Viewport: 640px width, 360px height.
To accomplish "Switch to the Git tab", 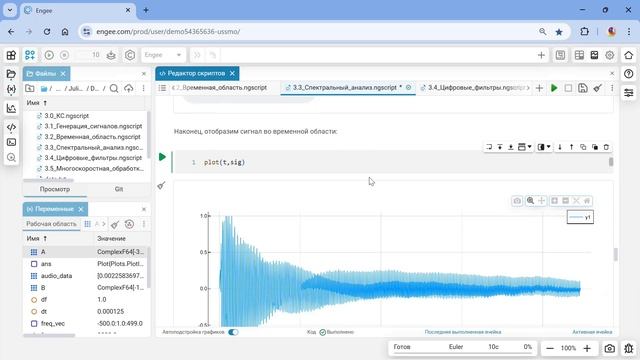I will (x=119, y=189).
